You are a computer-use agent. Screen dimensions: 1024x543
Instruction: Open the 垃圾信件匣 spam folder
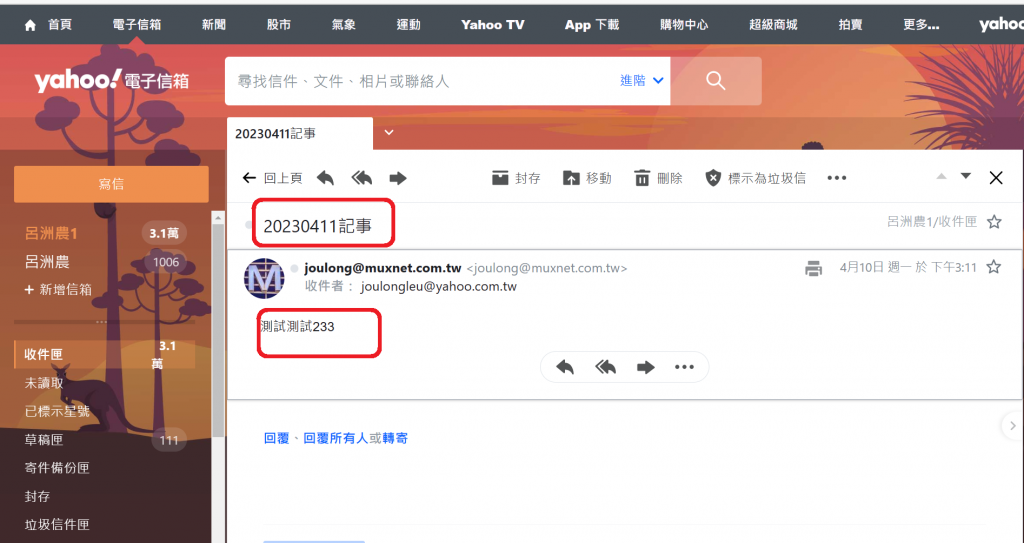[57, 525]
